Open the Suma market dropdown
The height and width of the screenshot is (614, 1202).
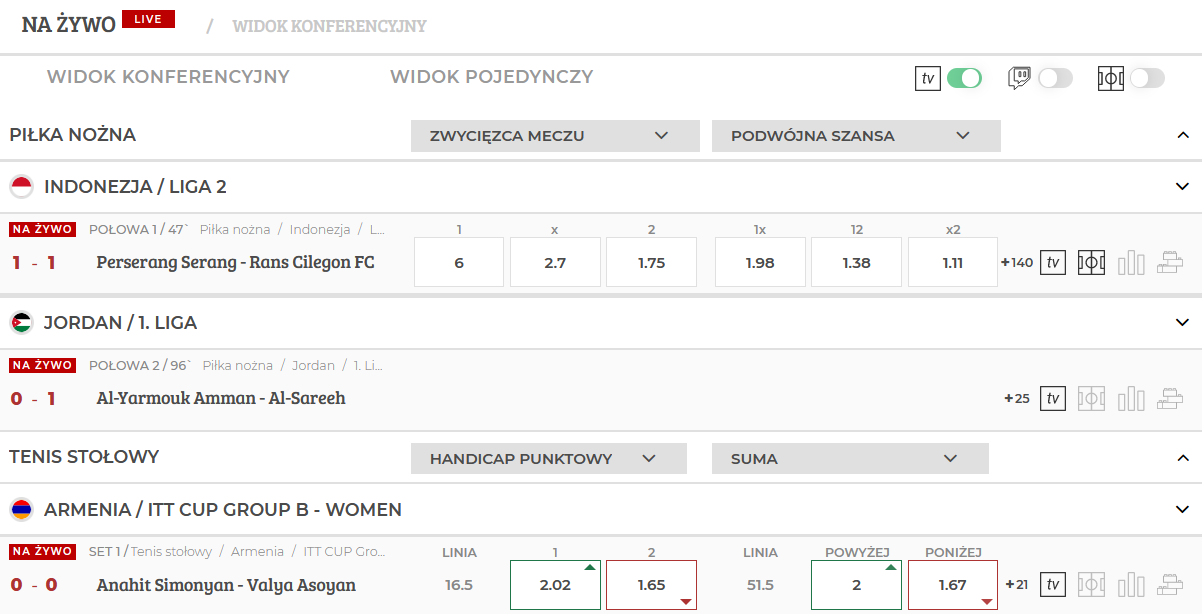[x=850, y=459]
